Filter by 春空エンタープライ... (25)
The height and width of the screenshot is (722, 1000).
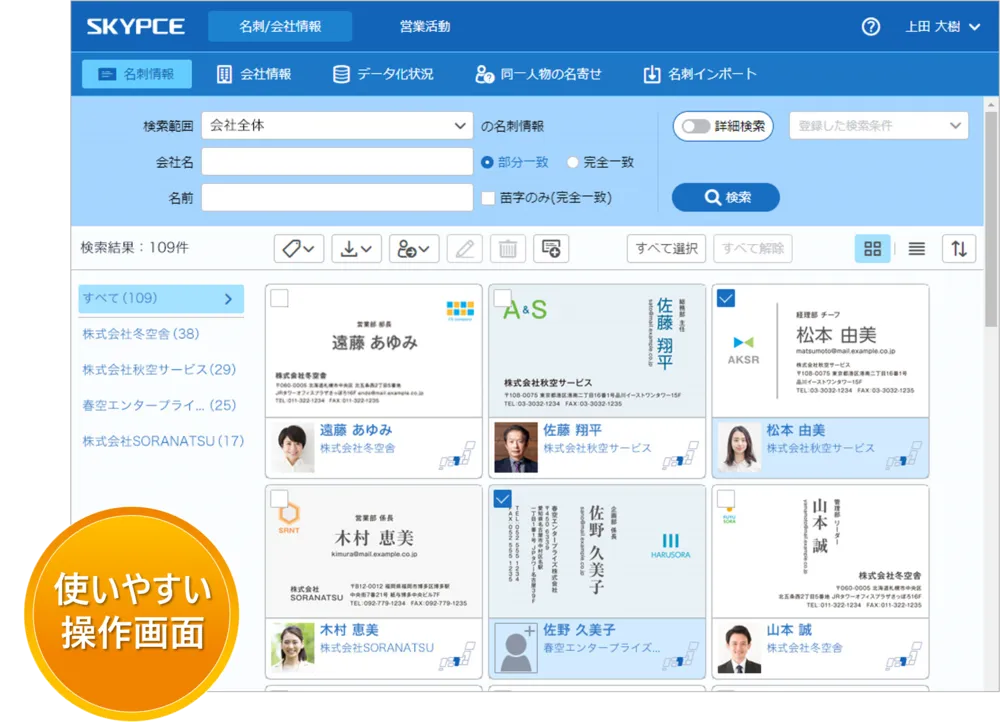pyautogui.click(x=159, y=405)
